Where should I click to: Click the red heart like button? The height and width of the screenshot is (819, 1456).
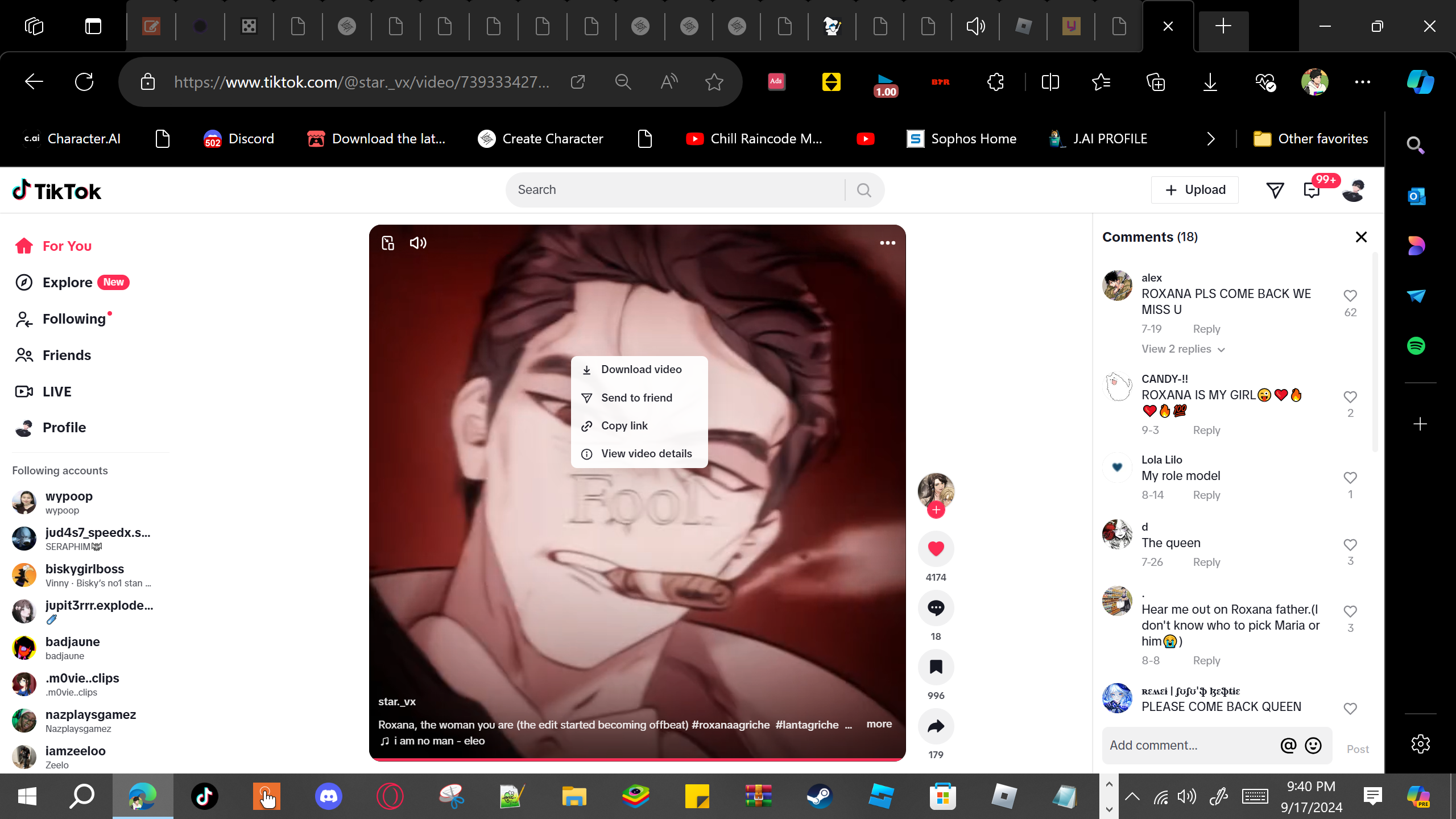[x=936, y=548]
